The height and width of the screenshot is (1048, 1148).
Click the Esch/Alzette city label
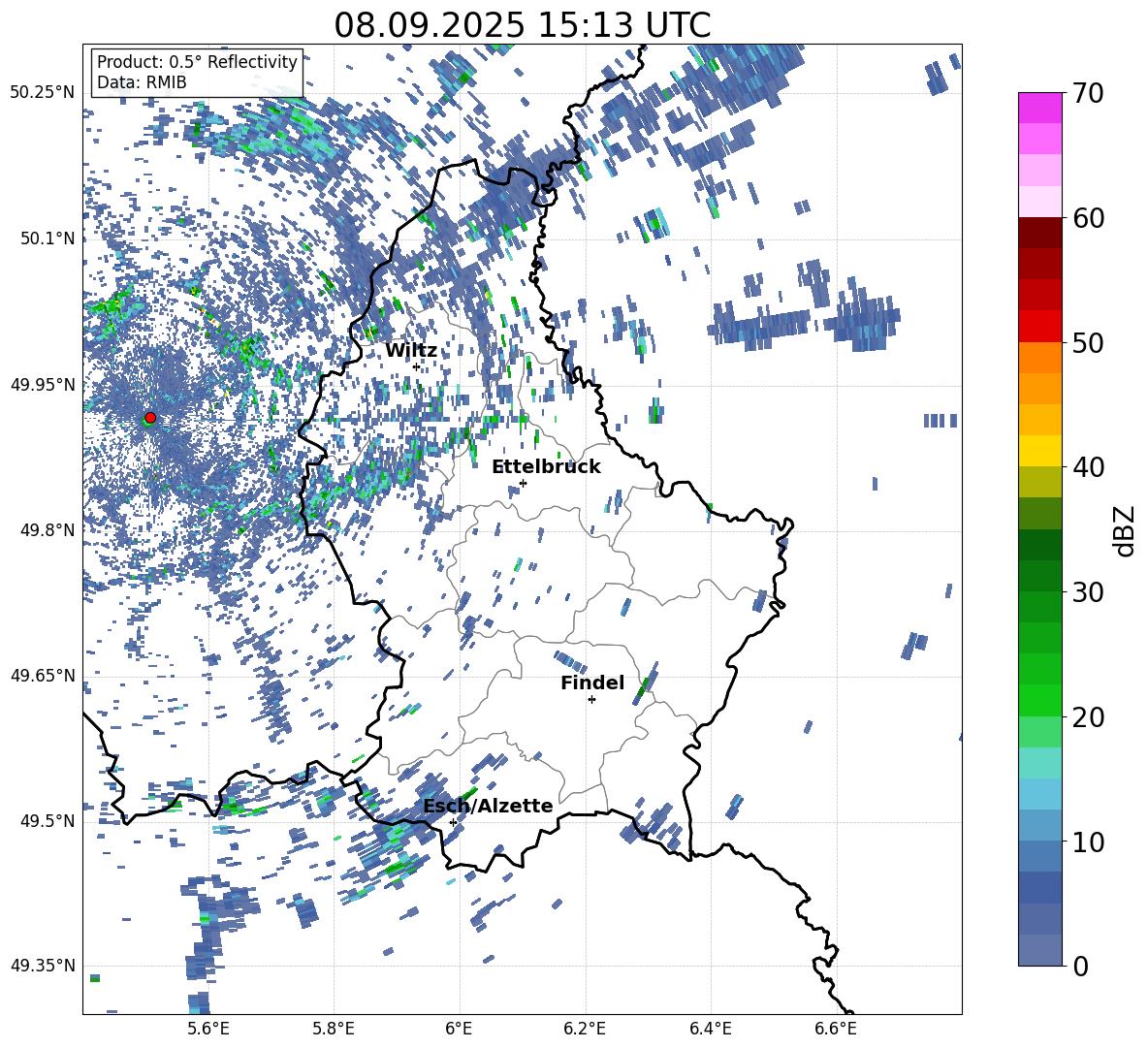488,806
